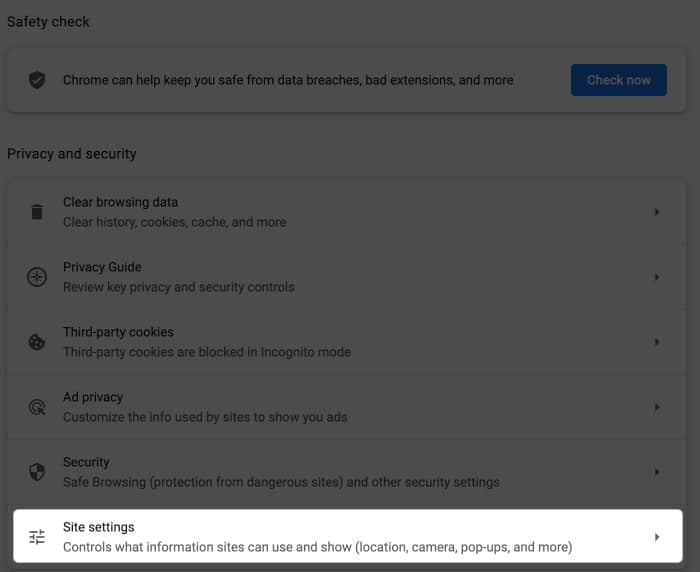Expand Clear browsing data arrow

pos(657,212)
